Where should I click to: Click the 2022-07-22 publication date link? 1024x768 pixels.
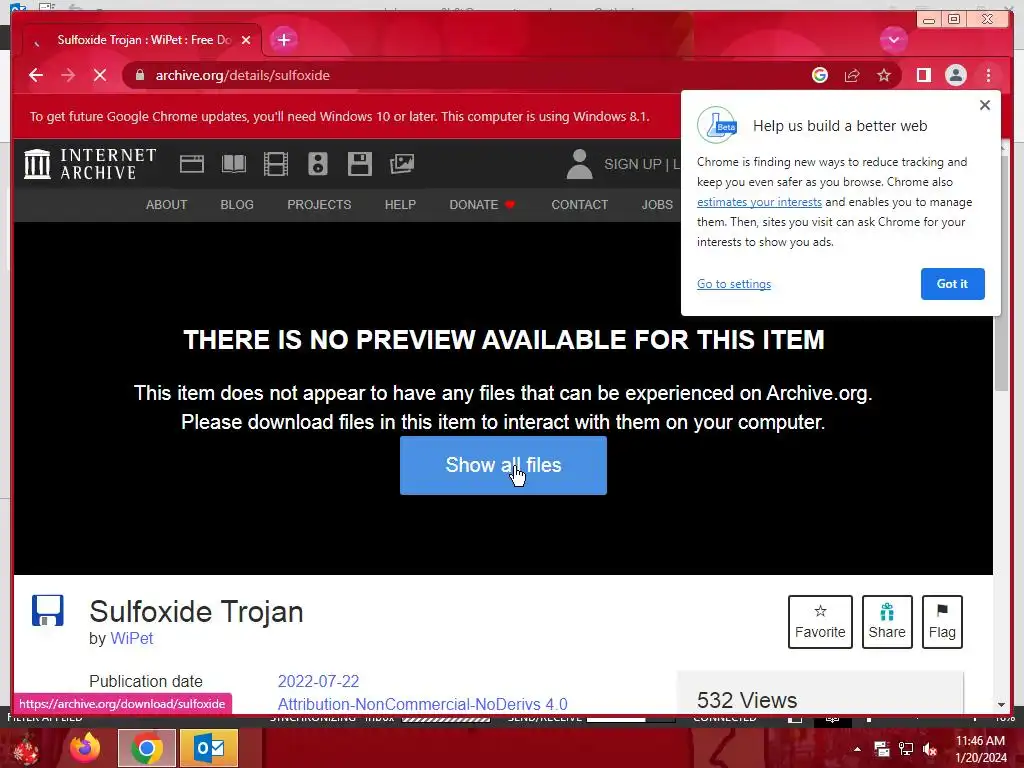click(x=318, y=681)
